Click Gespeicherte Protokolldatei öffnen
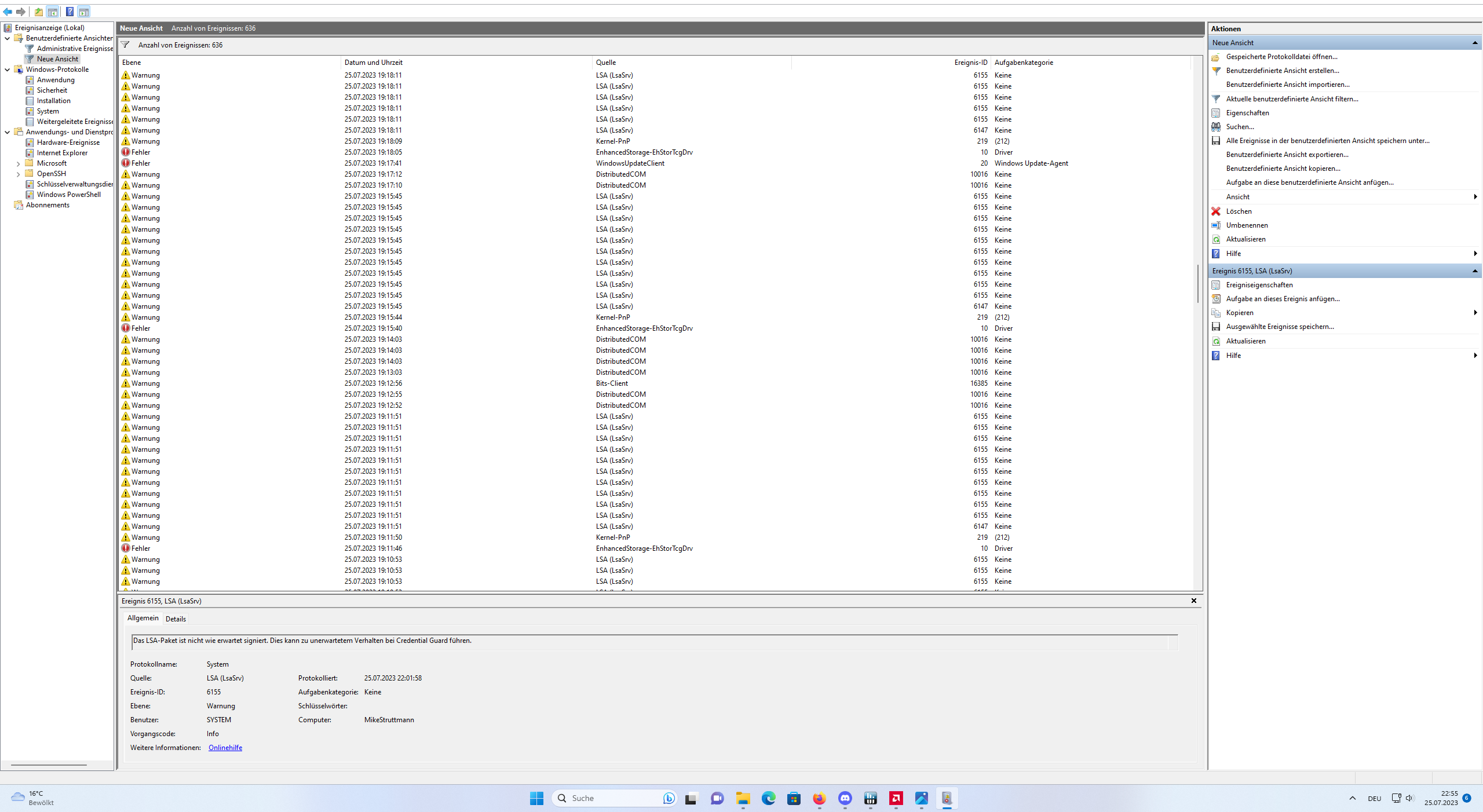This screenshot has height=812, width=1483. click(1281, 57)
